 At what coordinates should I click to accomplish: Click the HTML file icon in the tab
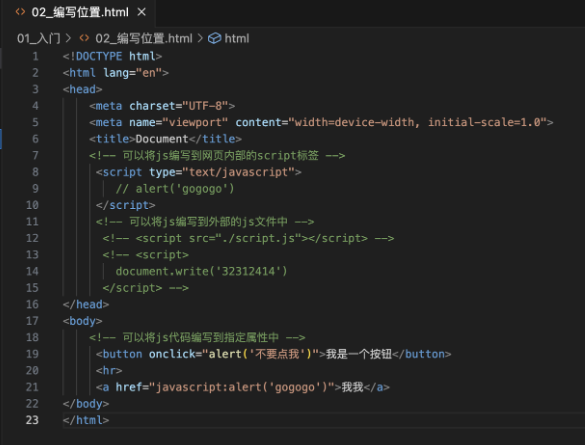point(20,12)
